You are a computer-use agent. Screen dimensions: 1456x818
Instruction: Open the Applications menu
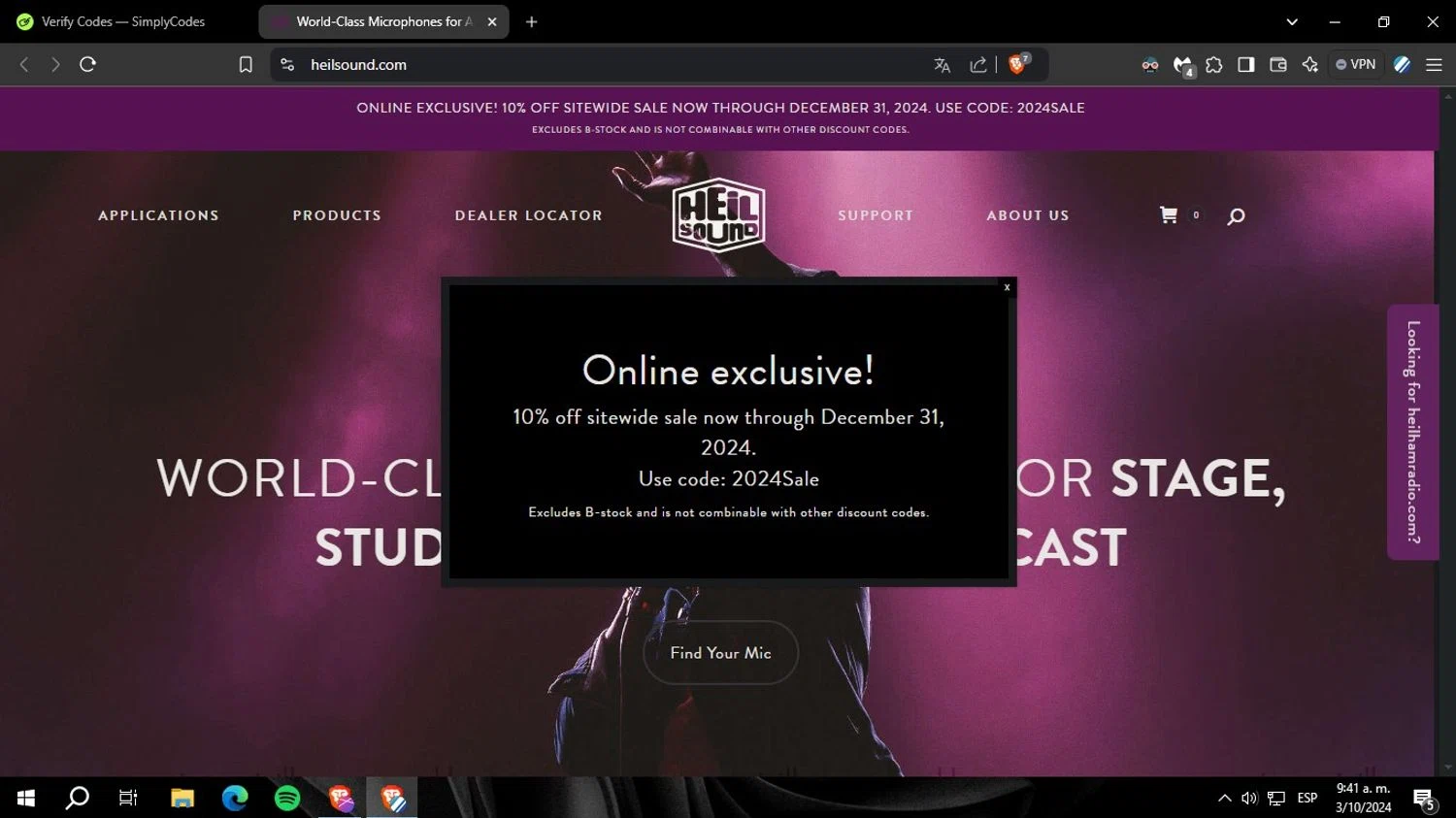tap(158, 215)
